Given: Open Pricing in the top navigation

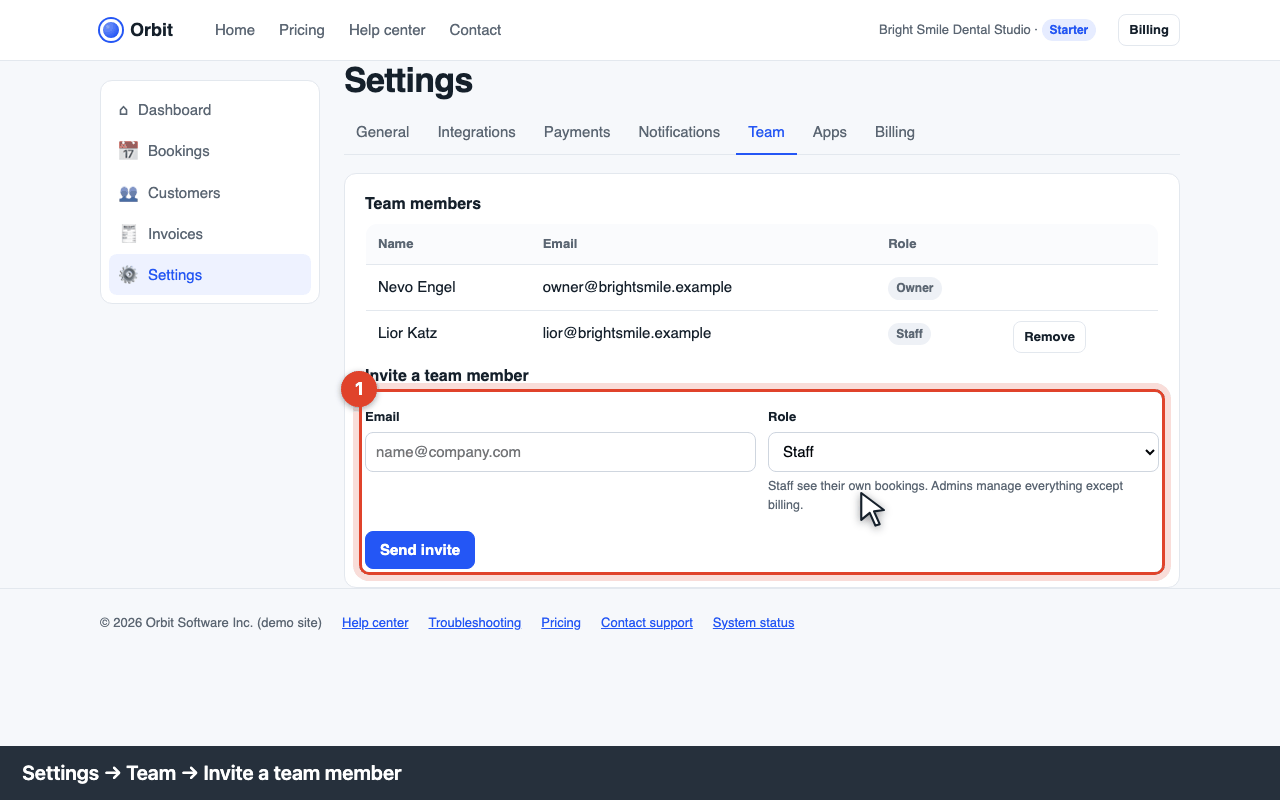Looking at the screenshot, I should 302,30.
